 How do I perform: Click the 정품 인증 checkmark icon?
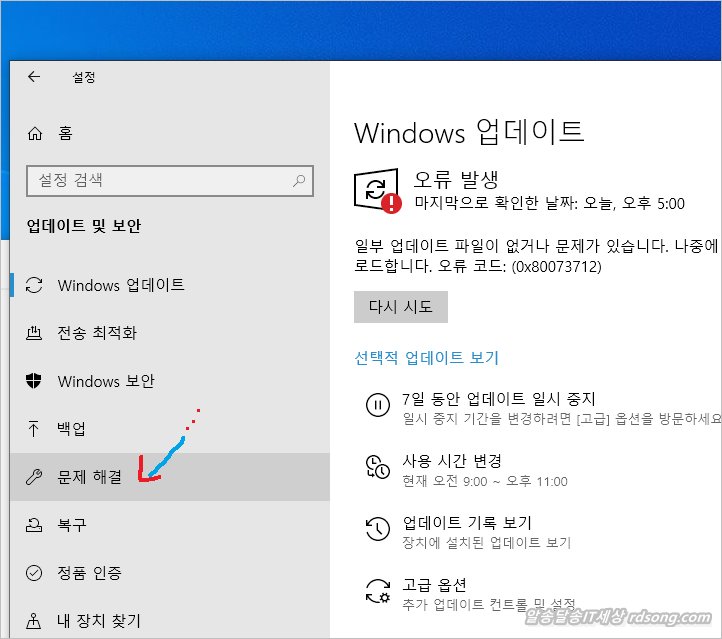(34, 573)
